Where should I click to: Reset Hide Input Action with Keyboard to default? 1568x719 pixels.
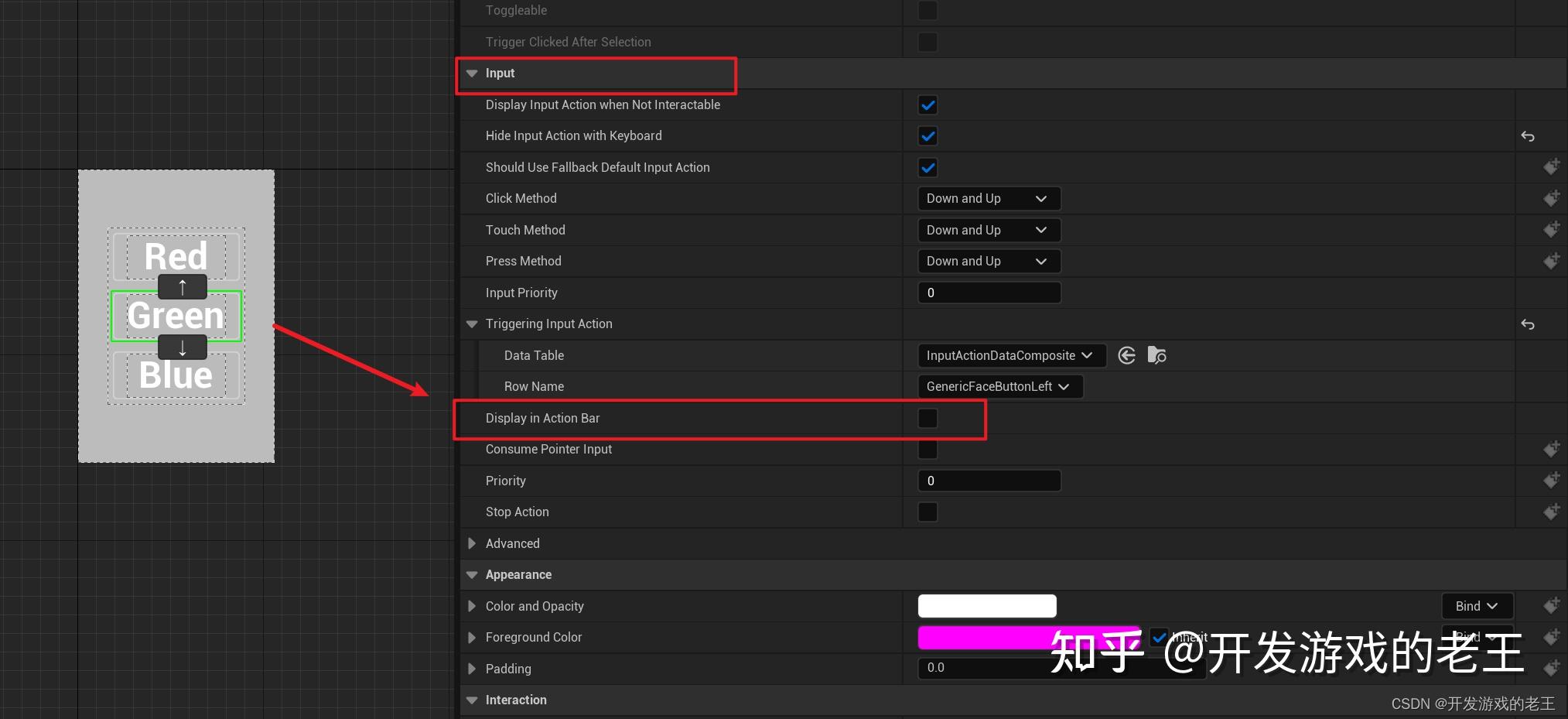tap(1528, 136)
